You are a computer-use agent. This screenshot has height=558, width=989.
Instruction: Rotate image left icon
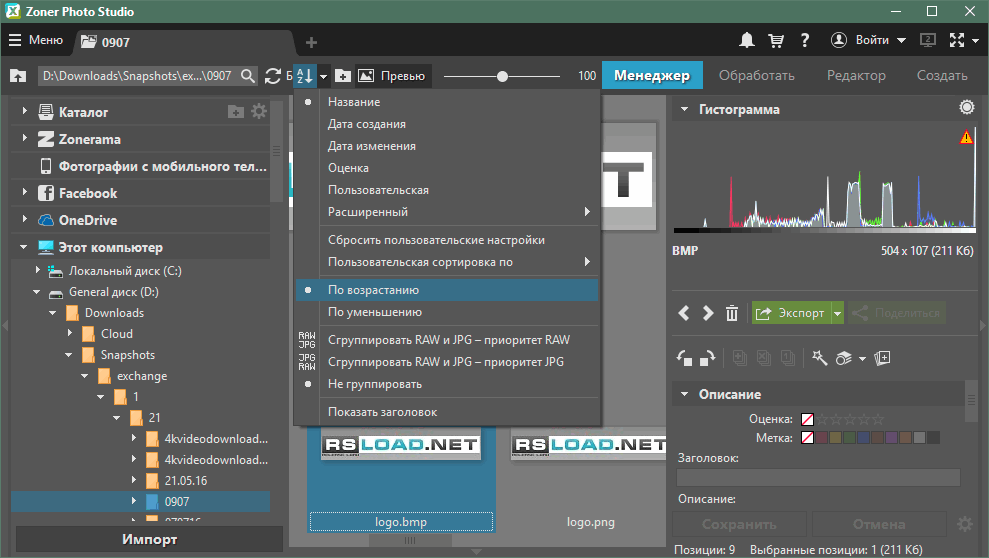pos(684,358)
